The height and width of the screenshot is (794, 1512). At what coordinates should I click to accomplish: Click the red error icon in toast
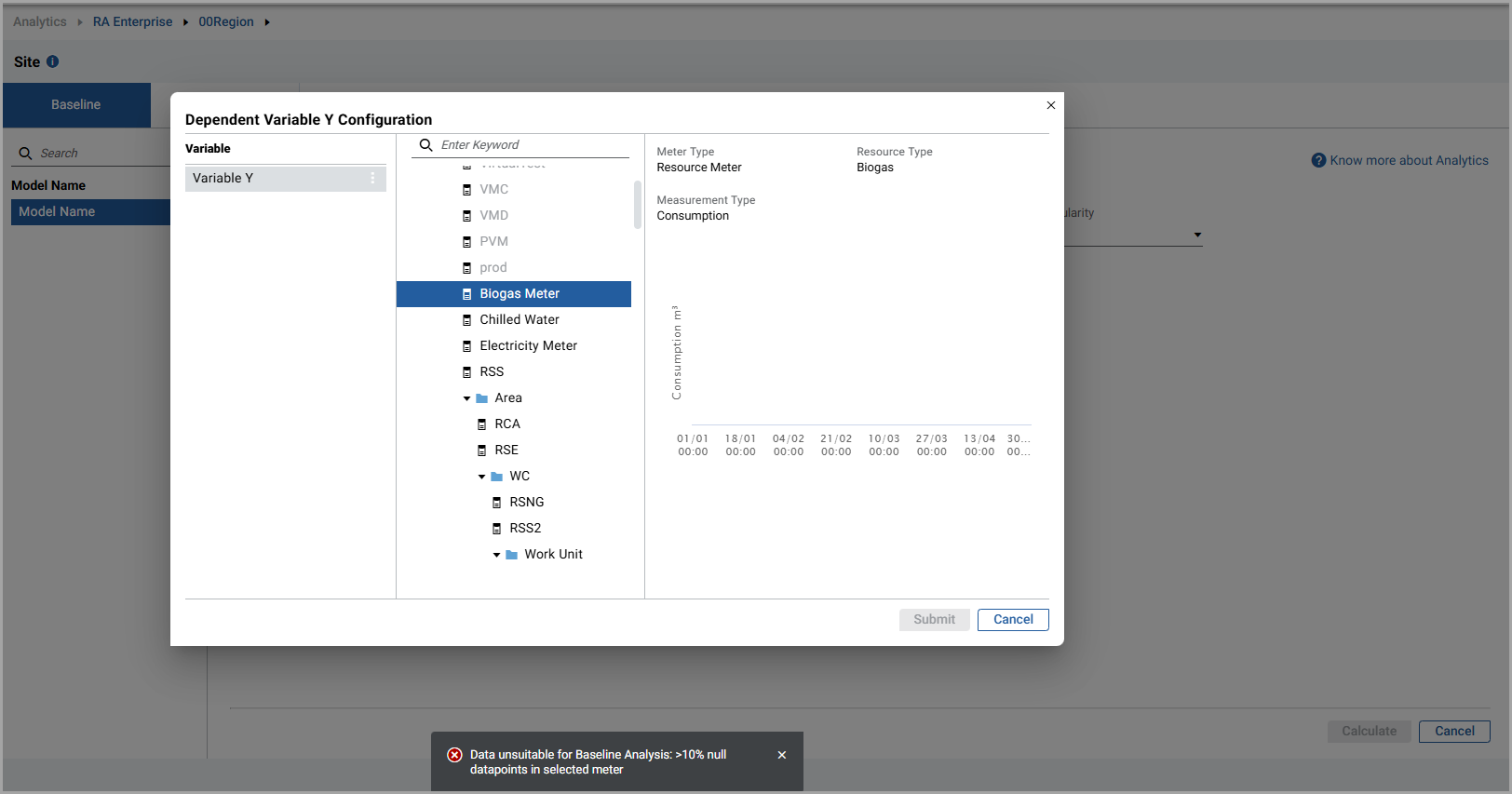pos(454,755)
